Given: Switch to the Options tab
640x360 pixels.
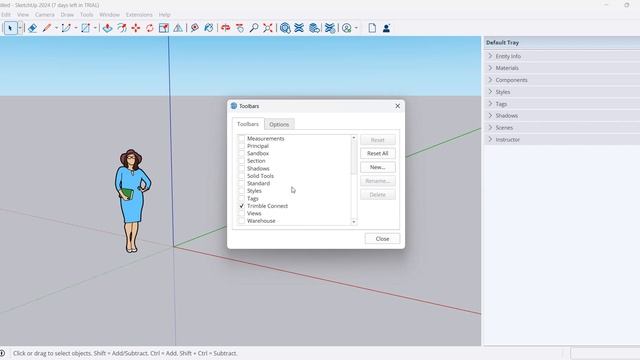Looking at the screenshot, I should [279, 124].
